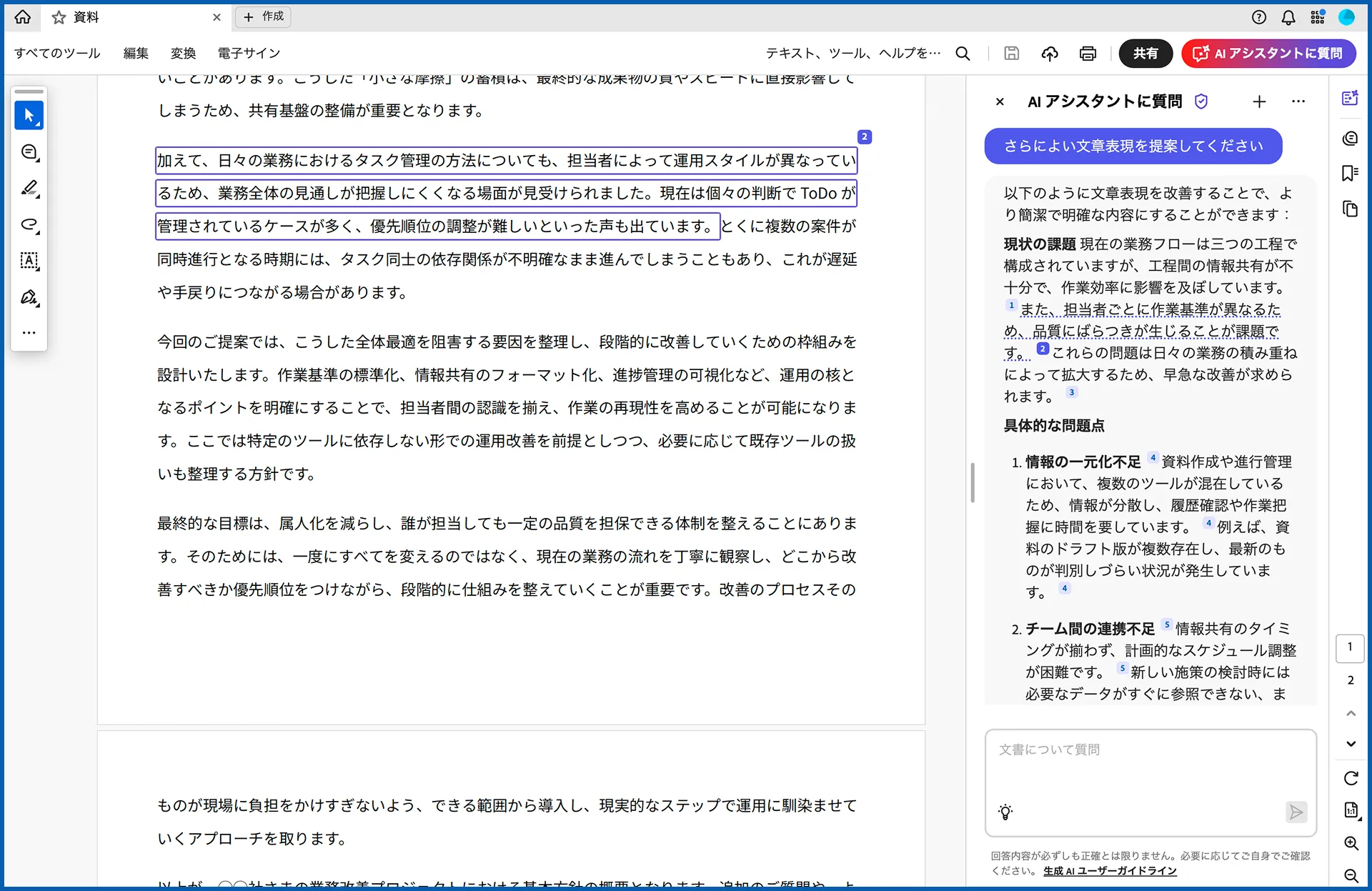Open the AI assistant more options menu
The width and height of the screenshot is (1372, 891).
tap(1298, 101)
